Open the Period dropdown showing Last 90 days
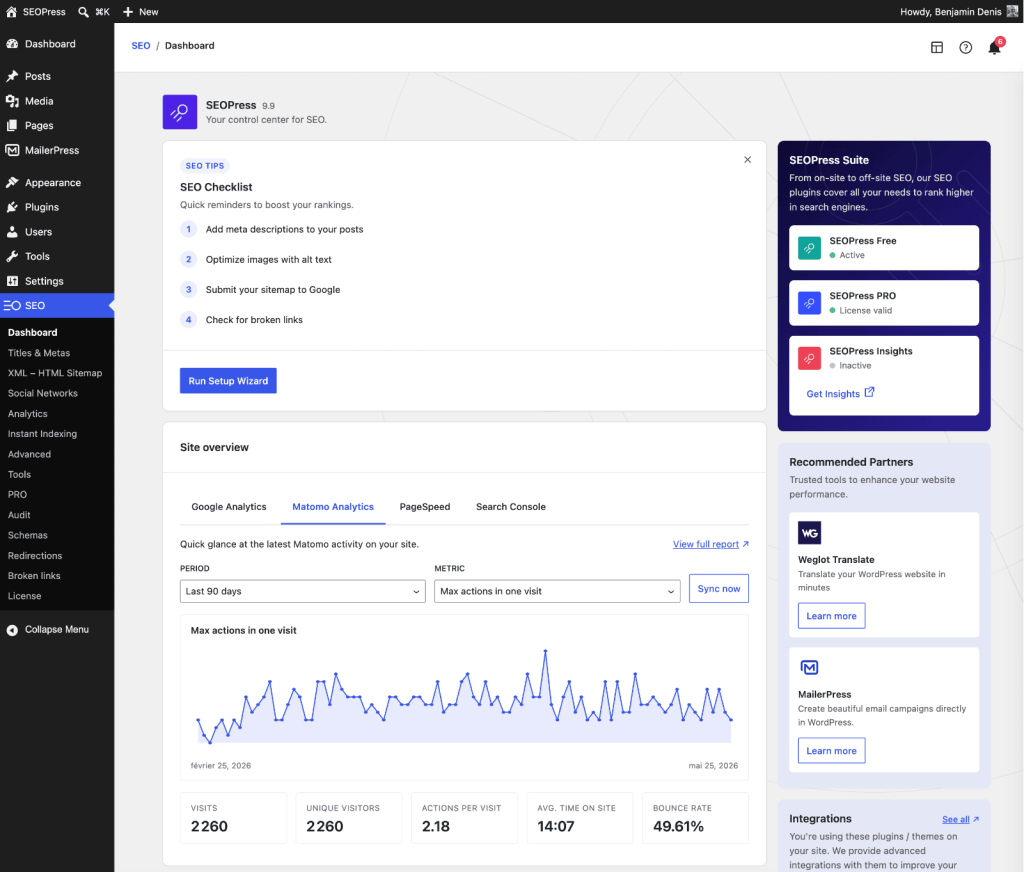Image resolution: width=1024 pixels, height=872 pixels. 302,591
